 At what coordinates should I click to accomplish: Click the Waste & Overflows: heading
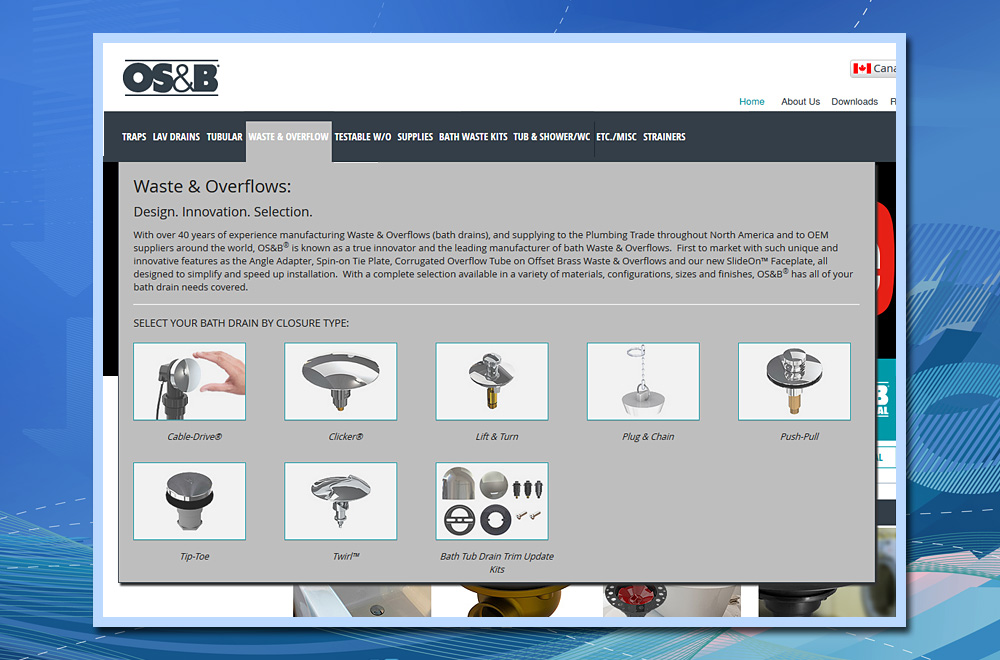pos(212,187)
